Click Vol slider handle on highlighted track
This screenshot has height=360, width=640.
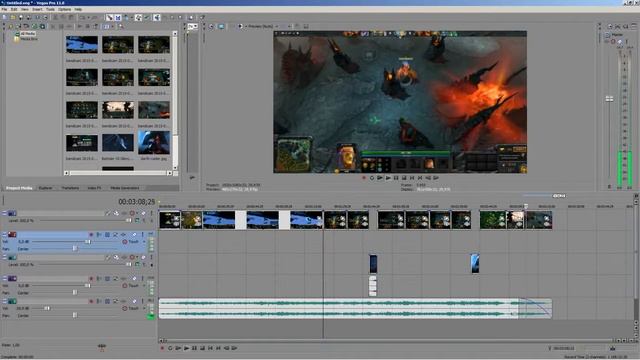pyautogui.click(x=88, y=242)
